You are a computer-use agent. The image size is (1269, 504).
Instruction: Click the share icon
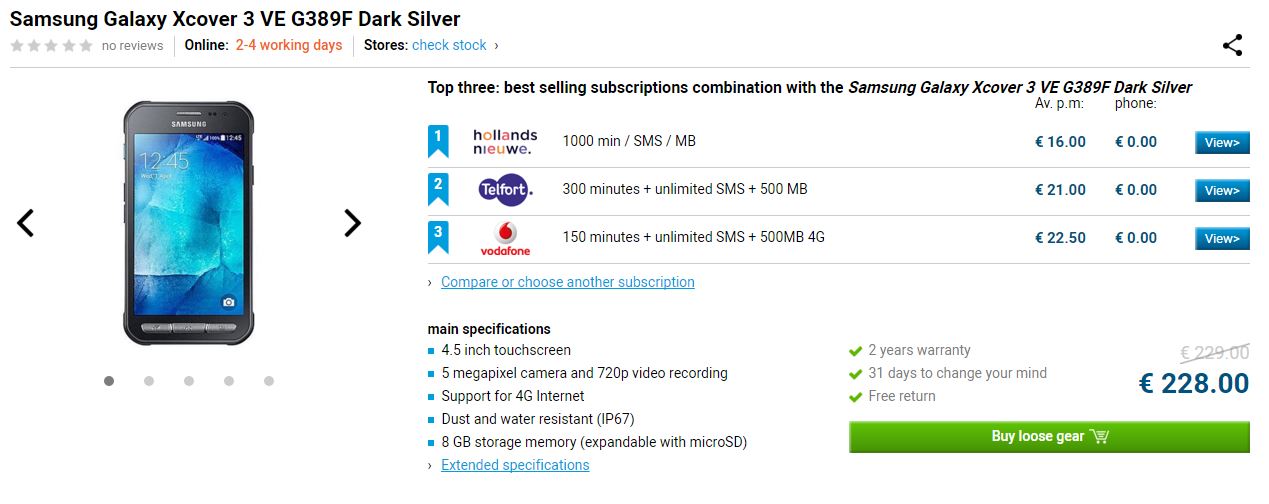(1232, 45)
